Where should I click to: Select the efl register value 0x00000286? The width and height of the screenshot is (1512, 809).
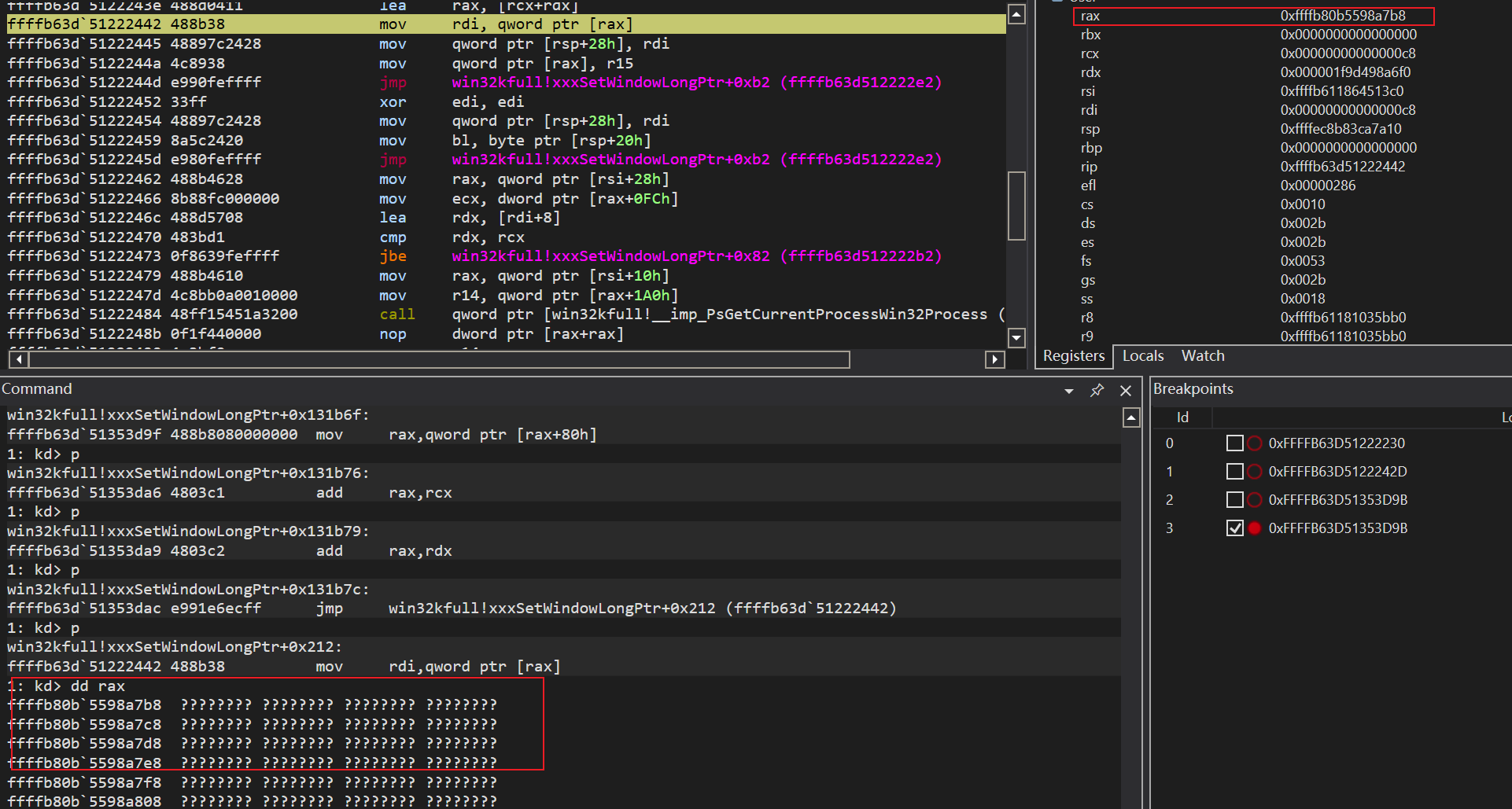[1318, 186]
